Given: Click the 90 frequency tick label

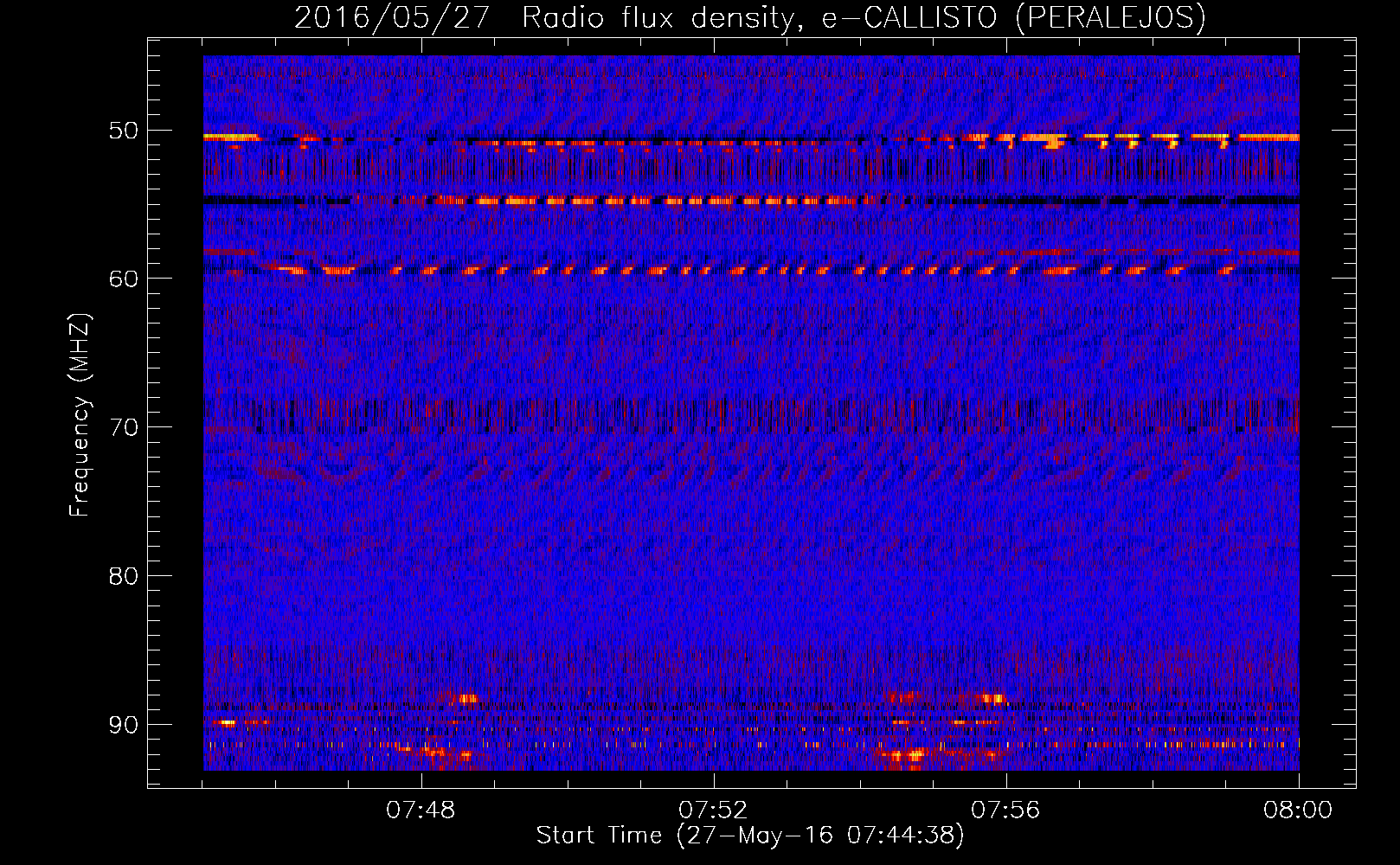Looking at the screenshot, I should [x=123, y=724].
